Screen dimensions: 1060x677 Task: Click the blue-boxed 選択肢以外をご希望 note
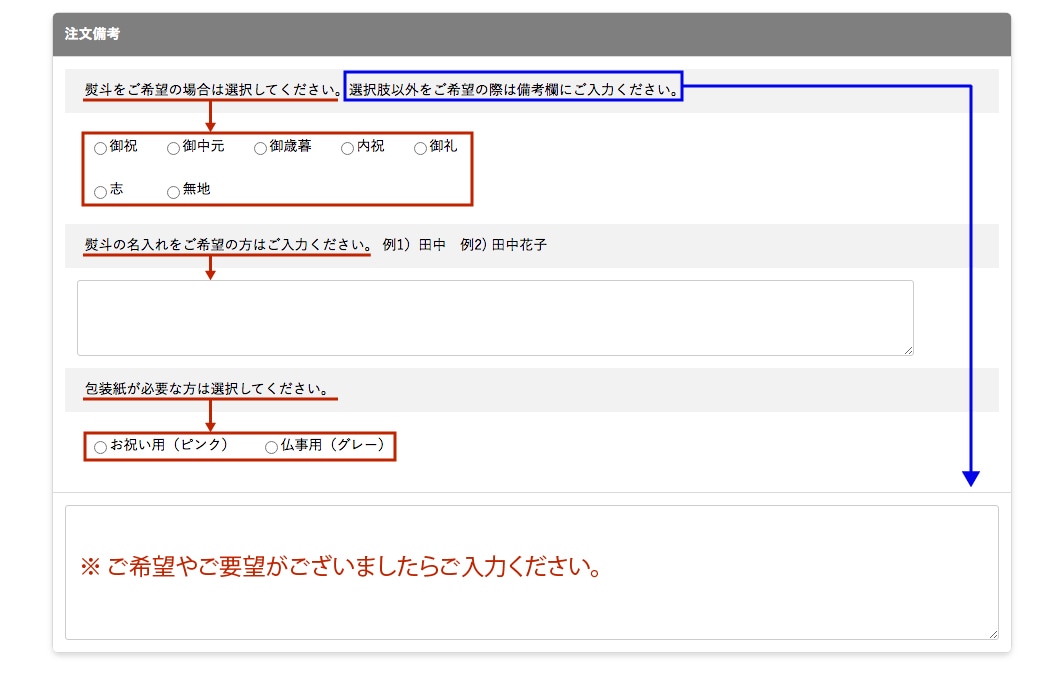click(x=514, y=90)
